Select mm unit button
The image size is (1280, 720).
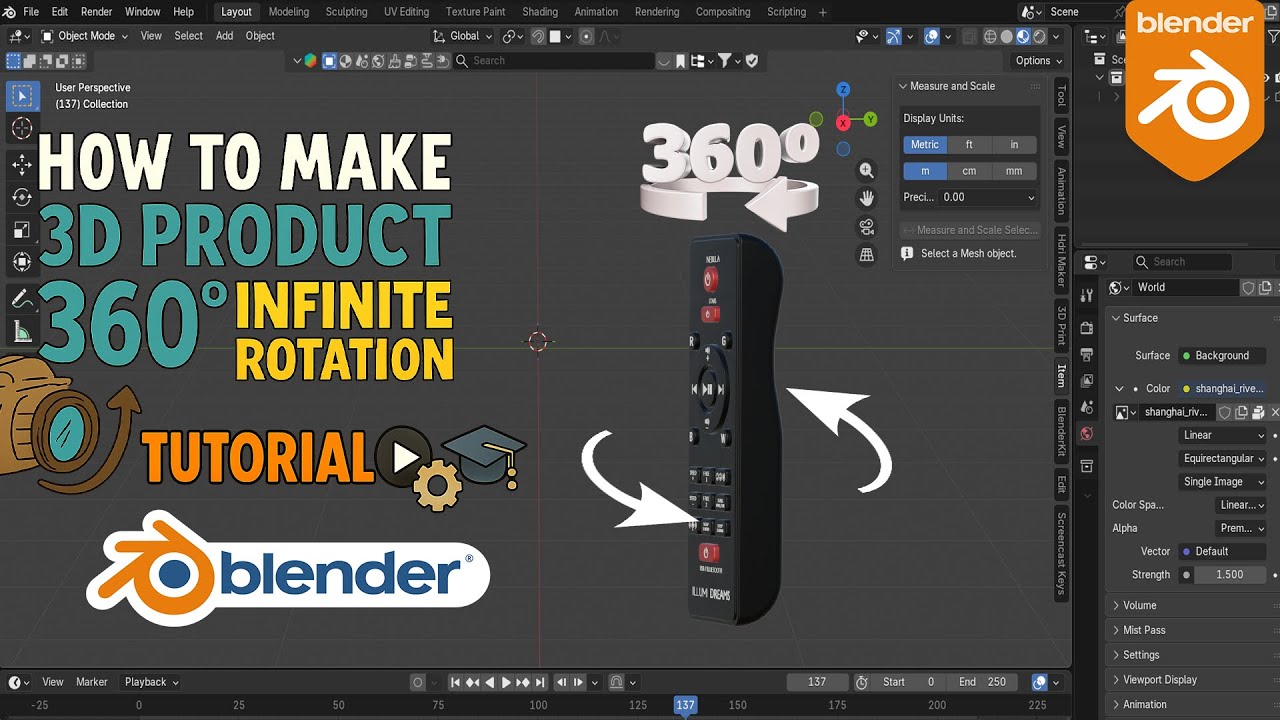[x=1014, y=171]
